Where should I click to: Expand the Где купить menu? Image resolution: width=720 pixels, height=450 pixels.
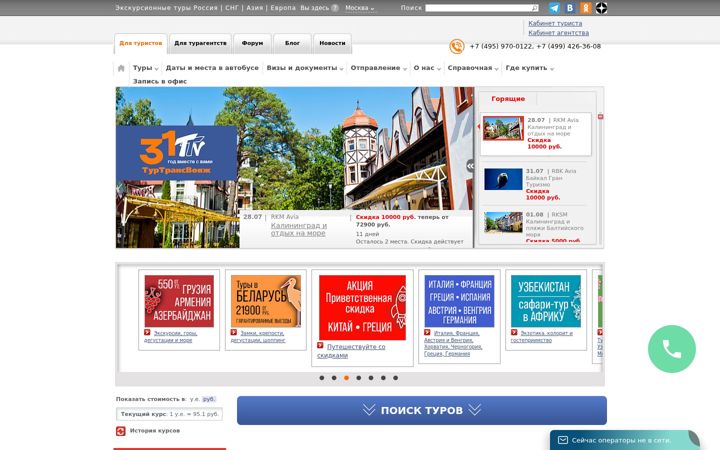[x=529, y=68]
